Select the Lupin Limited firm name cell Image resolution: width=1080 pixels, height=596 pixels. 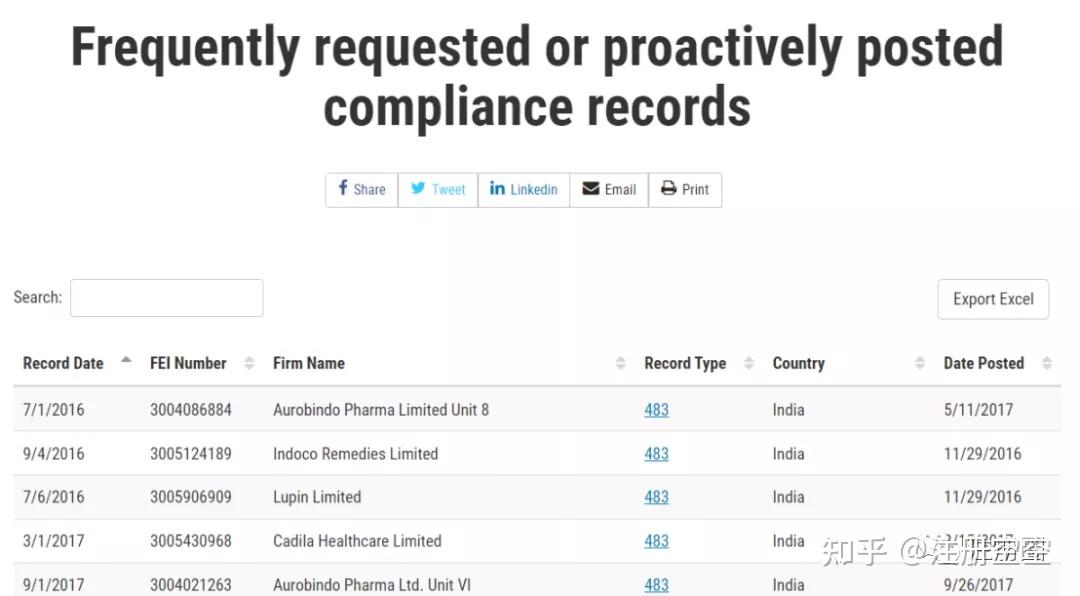[x=317, y=497]
